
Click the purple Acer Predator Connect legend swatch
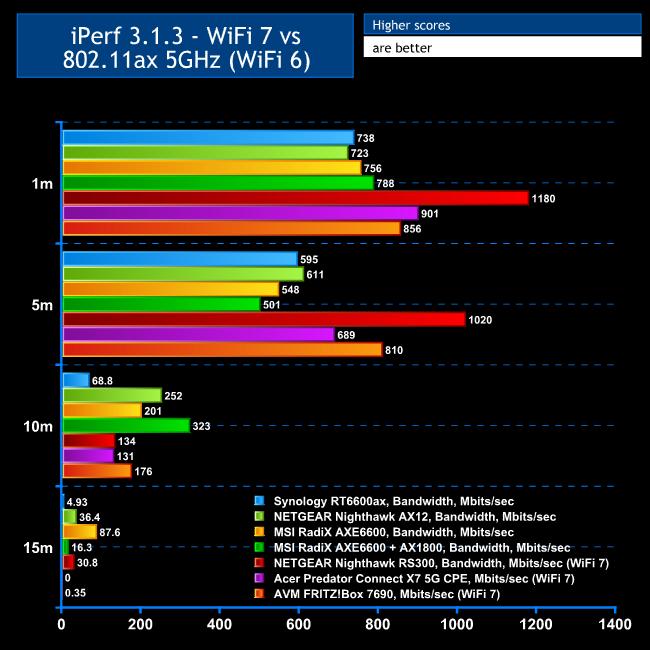pos(259,578)
